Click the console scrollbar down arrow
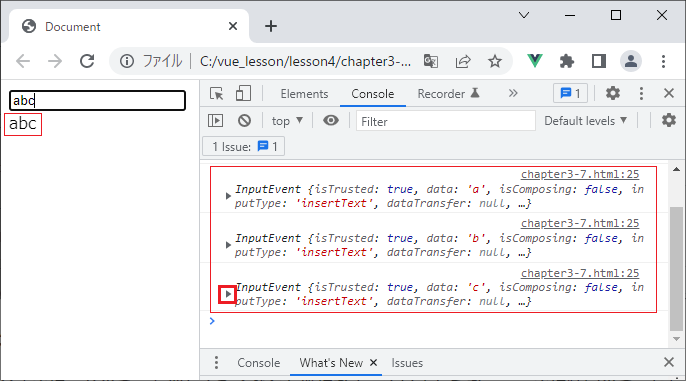This screenshot has width=686, height=381. point(676,339)
